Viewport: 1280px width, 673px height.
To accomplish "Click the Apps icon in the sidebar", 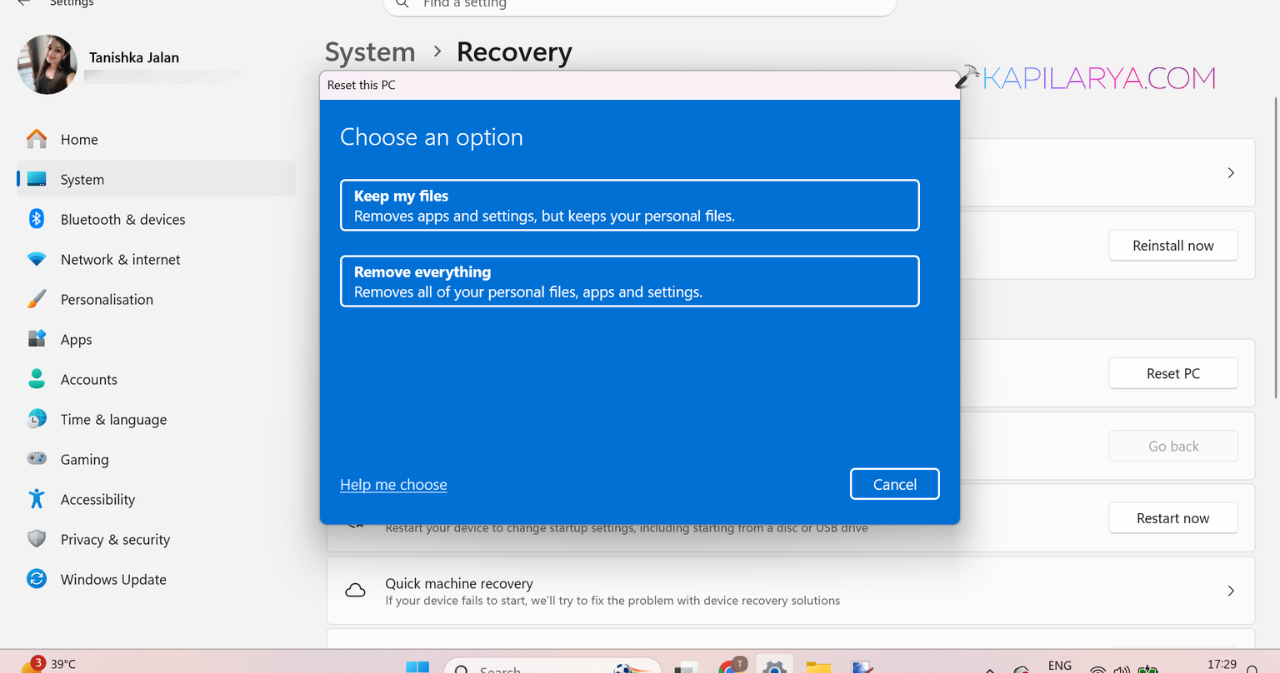I will (37, 339).
